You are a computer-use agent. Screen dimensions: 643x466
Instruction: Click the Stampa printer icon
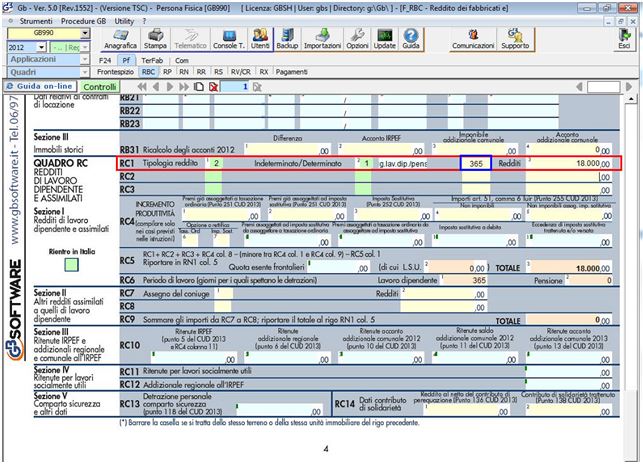pos(155,39)
